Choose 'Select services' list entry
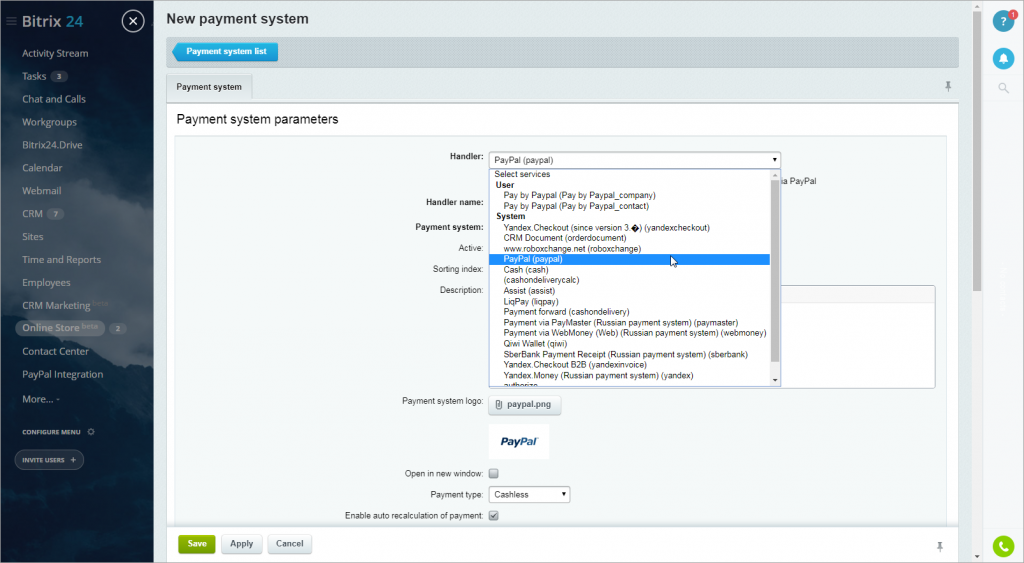This screenshot has width=1024, height=563. click(x=522, y=174)
